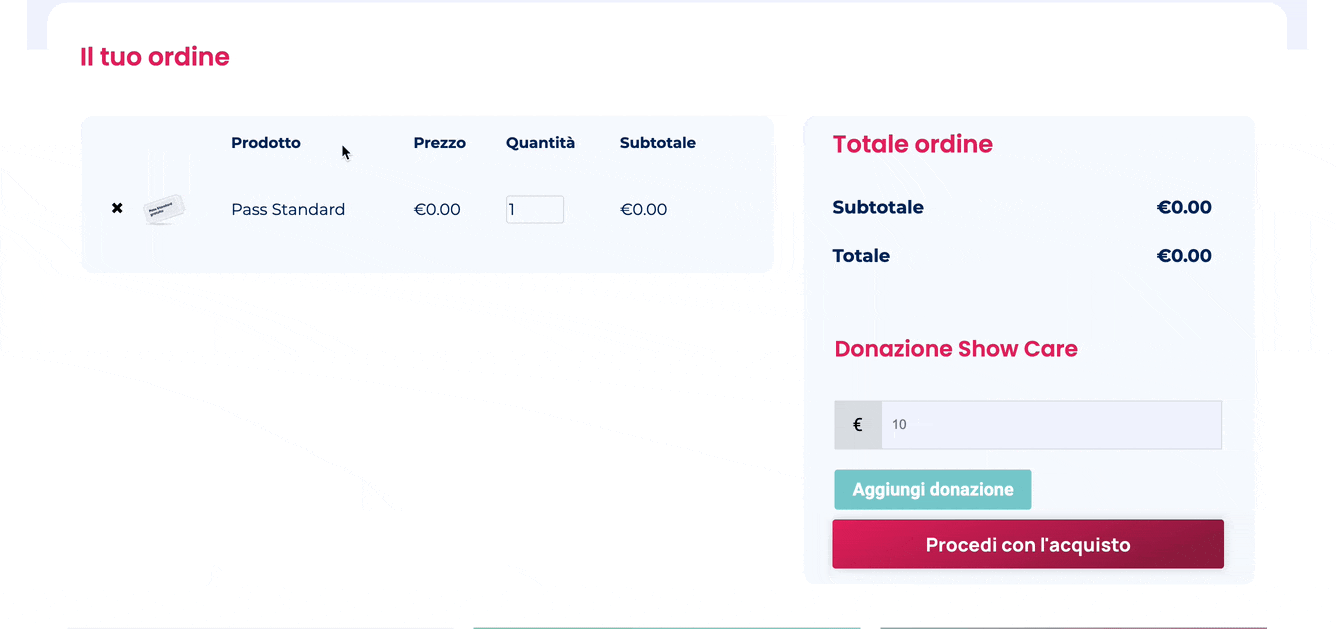Click the €0.00 value beside Totale
This screenshot has height=629, width=1336.
(x=1184, y=256)
